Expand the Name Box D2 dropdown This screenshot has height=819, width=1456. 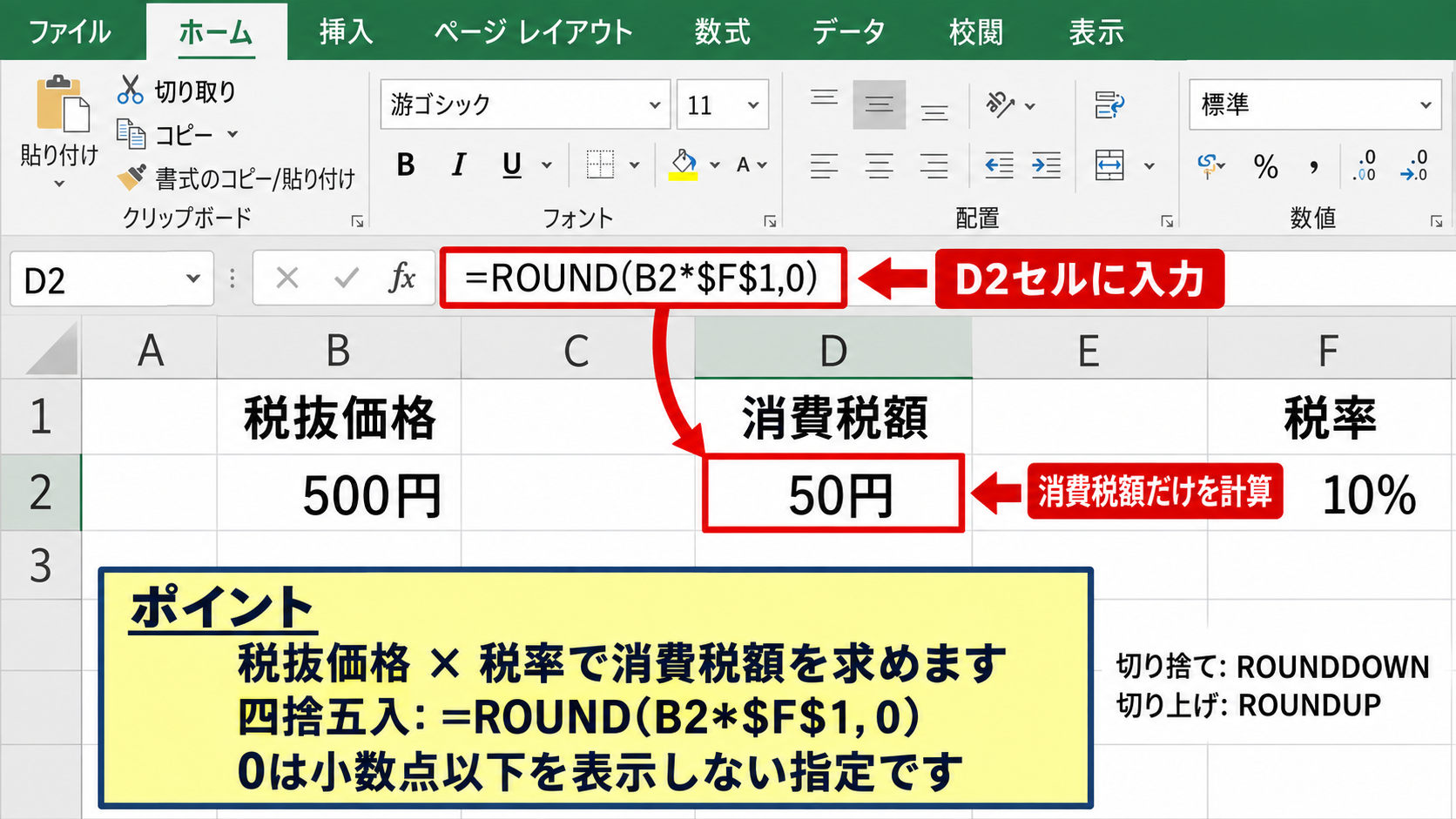click(x=193, y=279)
